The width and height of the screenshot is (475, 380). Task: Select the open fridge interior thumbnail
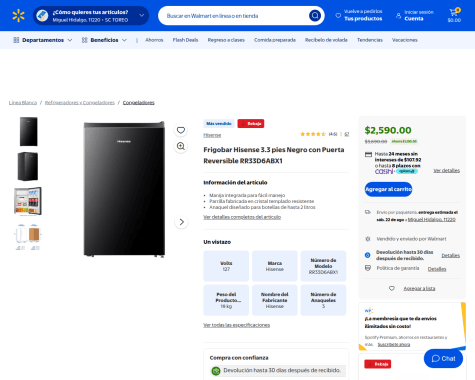click(28, 201)
